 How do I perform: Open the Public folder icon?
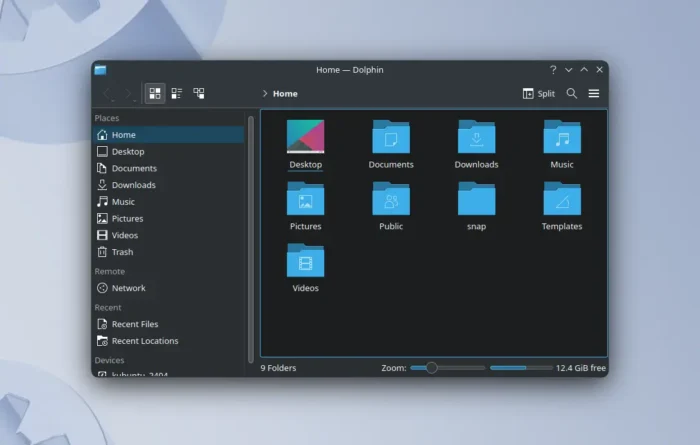click(x=391, y=199)
